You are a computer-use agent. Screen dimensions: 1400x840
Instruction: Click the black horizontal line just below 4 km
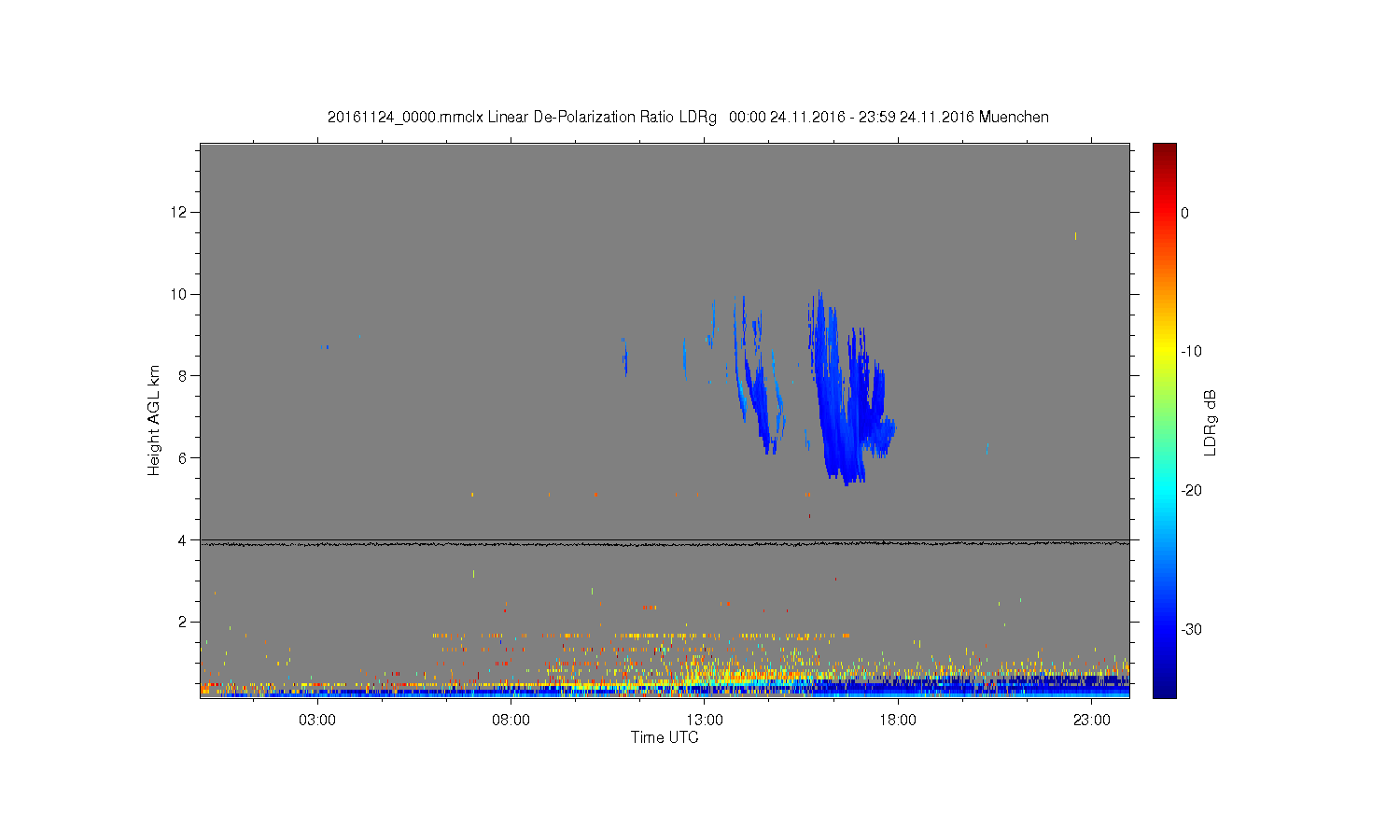click(x=665, y=543)
